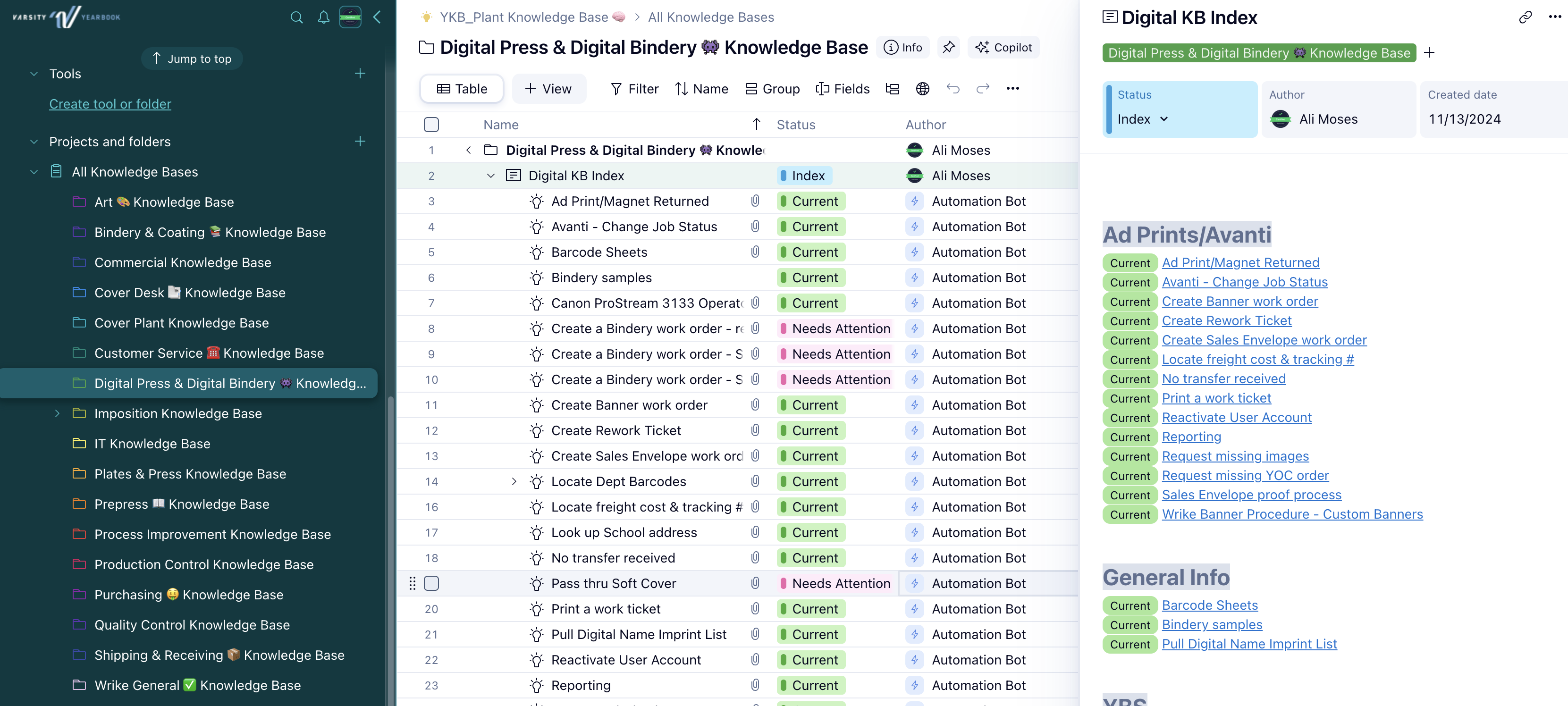Image resolution: width=1568 pixels, height=706 pixels.
Task: Click the globe icon in the toolbar
Action: pos(922,89)
